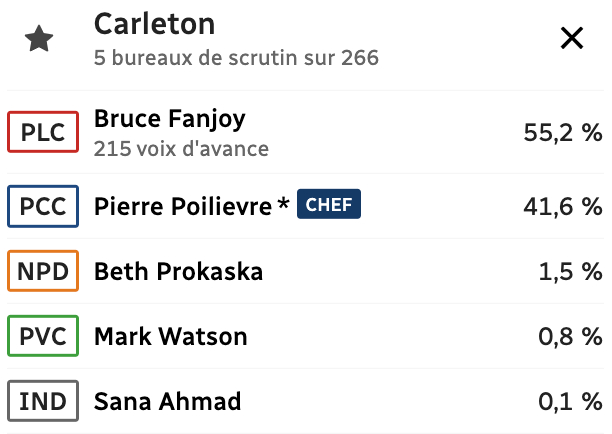Click the PCC party badge
Screen dimensions: 612x434
point(43,207)
